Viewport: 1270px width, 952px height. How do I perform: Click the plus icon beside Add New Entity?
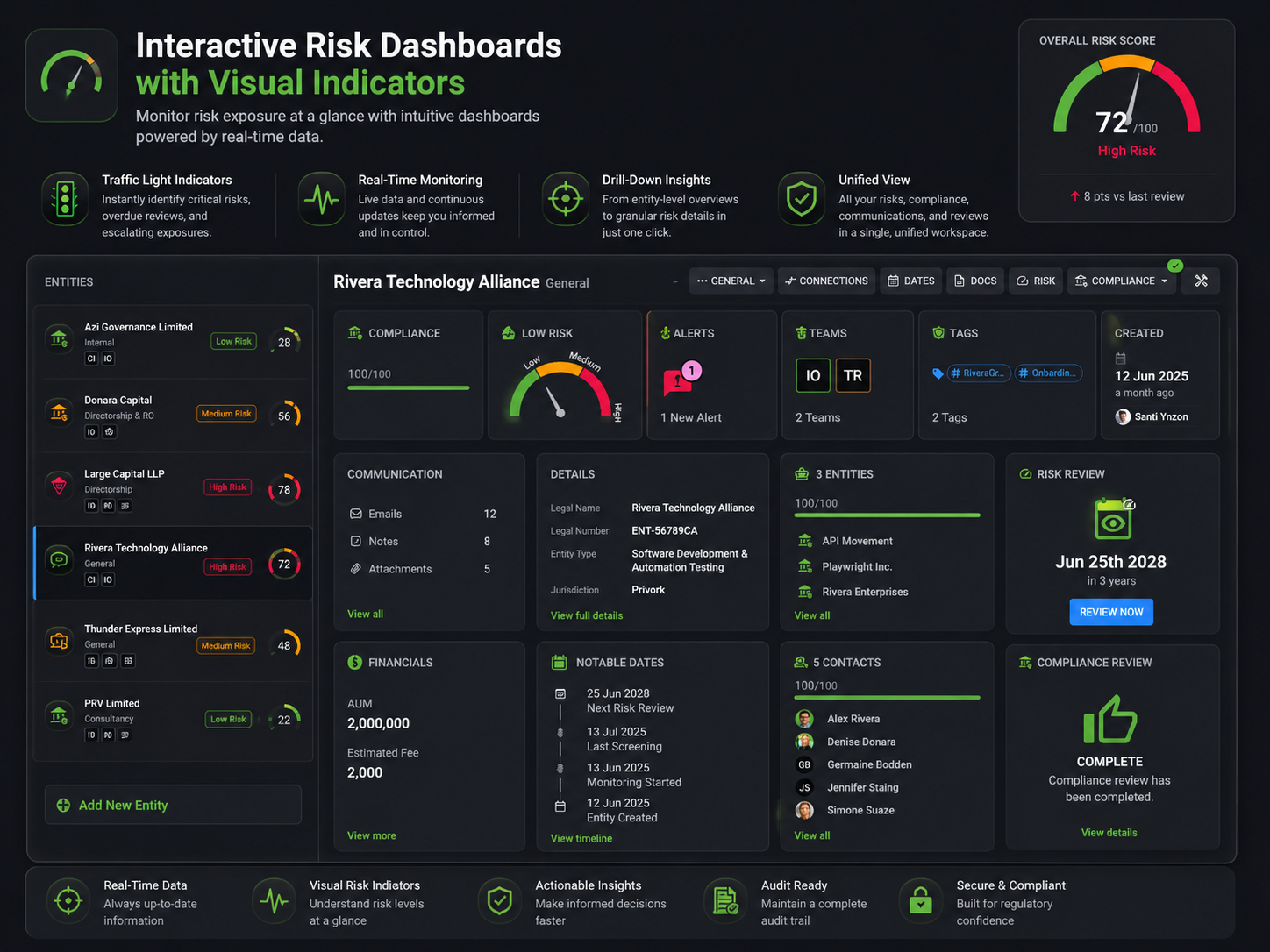click(63, 805)
